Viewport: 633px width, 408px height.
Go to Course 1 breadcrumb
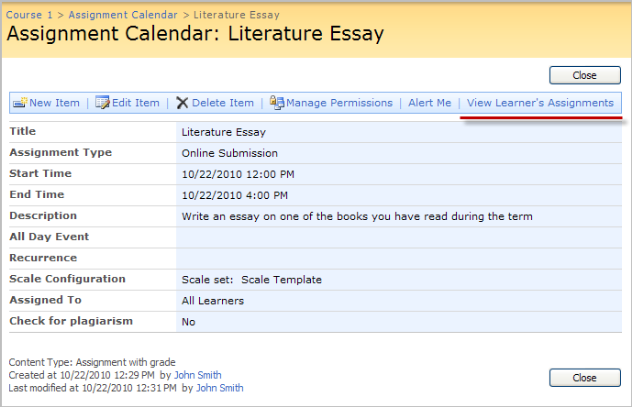29,15
